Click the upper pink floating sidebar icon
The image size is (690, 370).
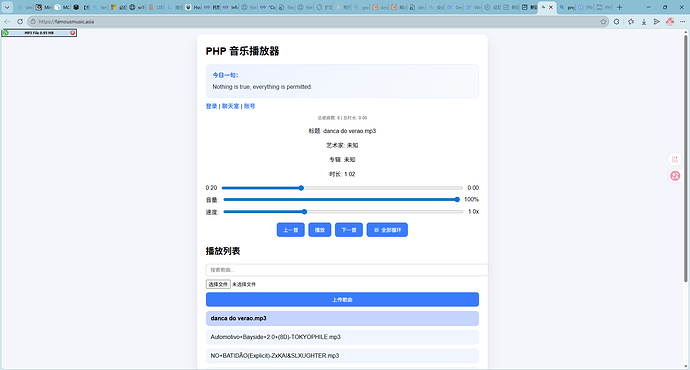pyautogui.click(x=675, y=160)
